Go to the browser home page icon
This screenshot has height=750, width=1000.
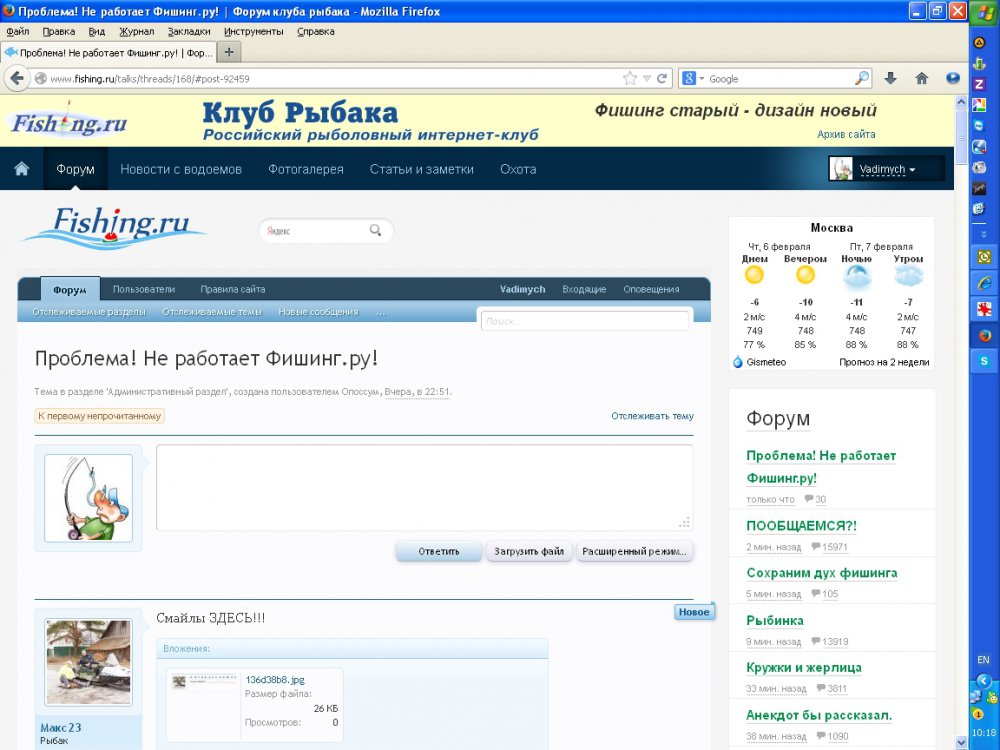pos(922,78)
